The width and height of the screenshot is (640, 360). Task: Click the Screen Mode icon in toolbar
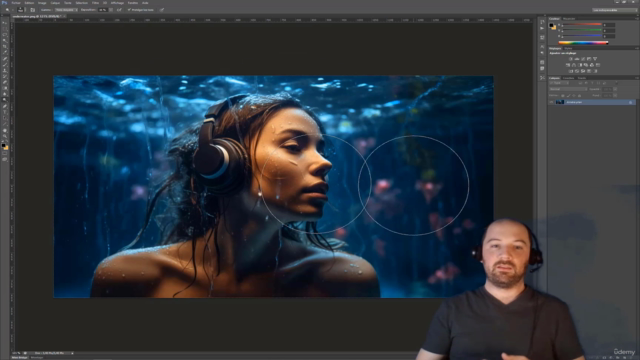pyautogui.click(x=5, y=159)
